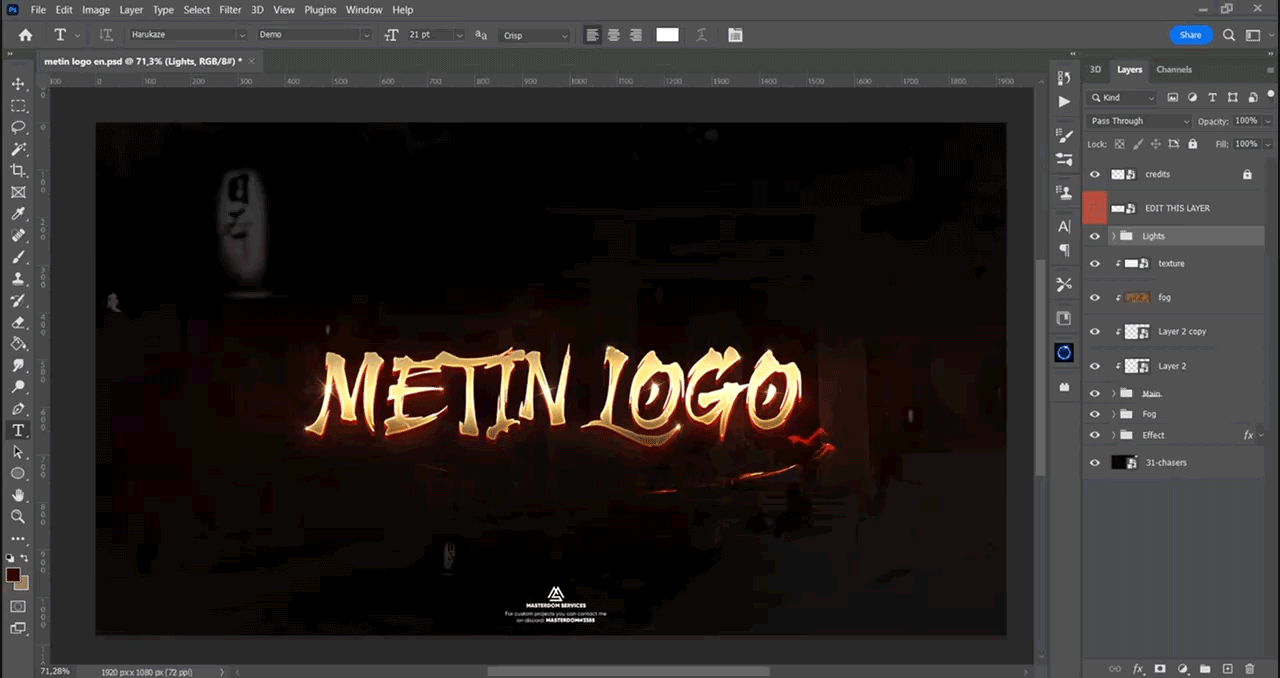Click the Create new layer icon
The width and height of the screenshot is (1280, 678).
tap(1228, 669)
